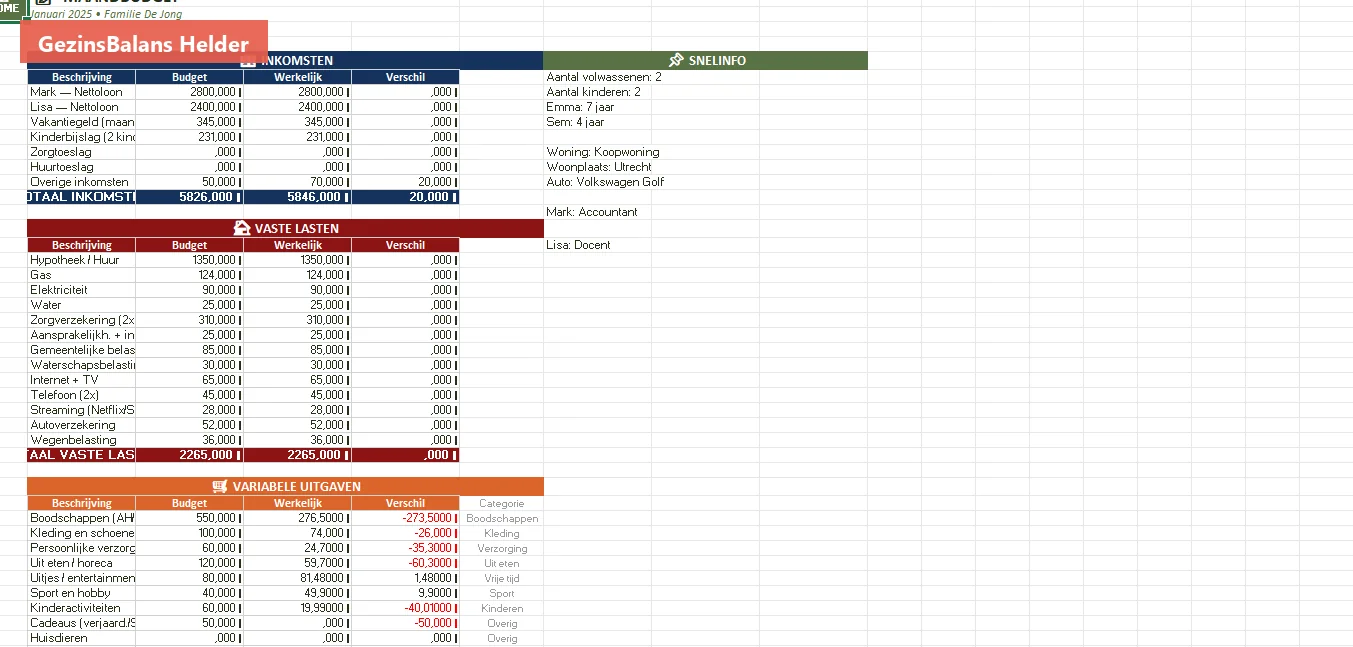
Task: Select the total budget cell 5826,000
Action: 189,197
